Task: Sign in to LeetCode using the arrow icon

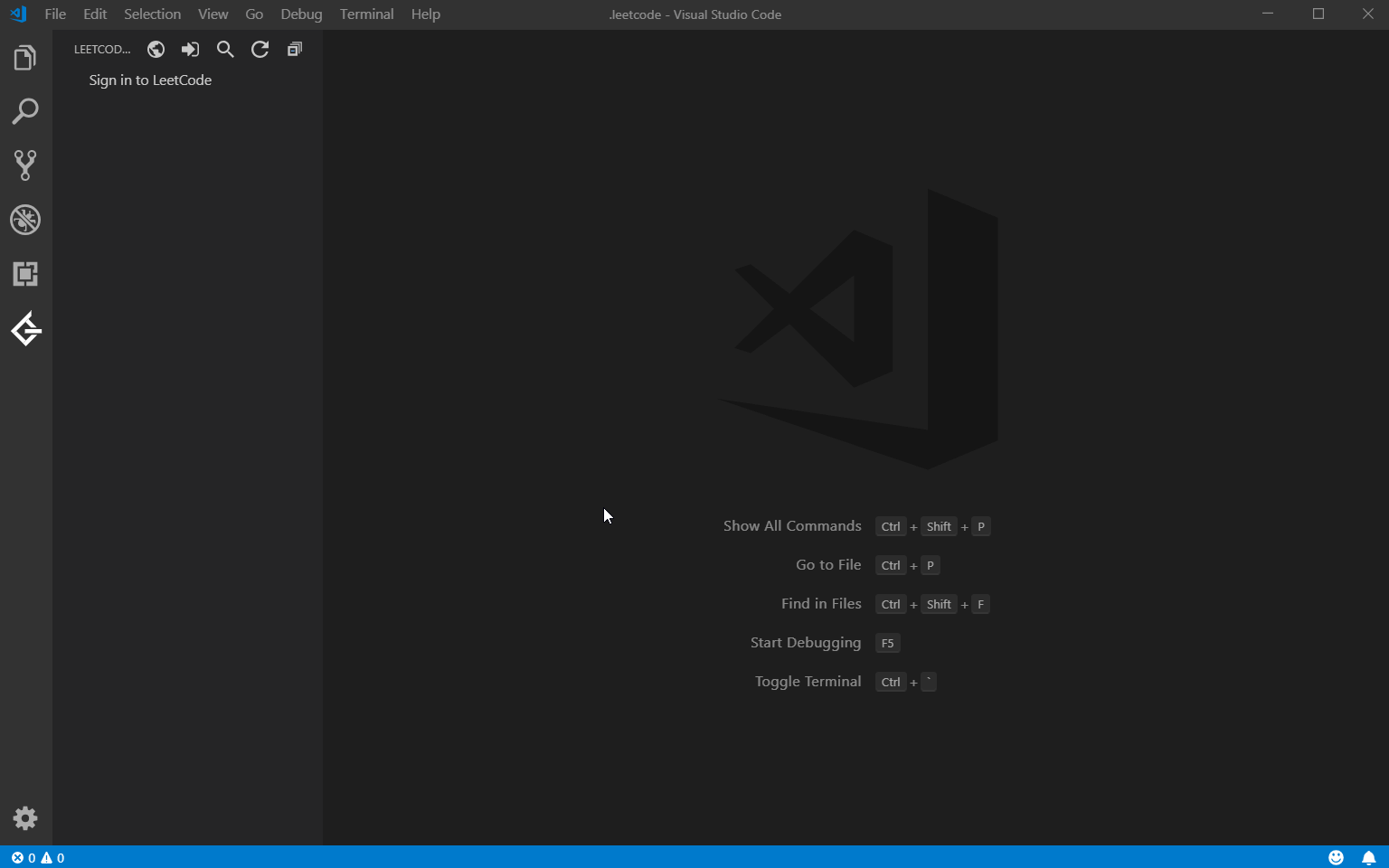Action: 190,50
